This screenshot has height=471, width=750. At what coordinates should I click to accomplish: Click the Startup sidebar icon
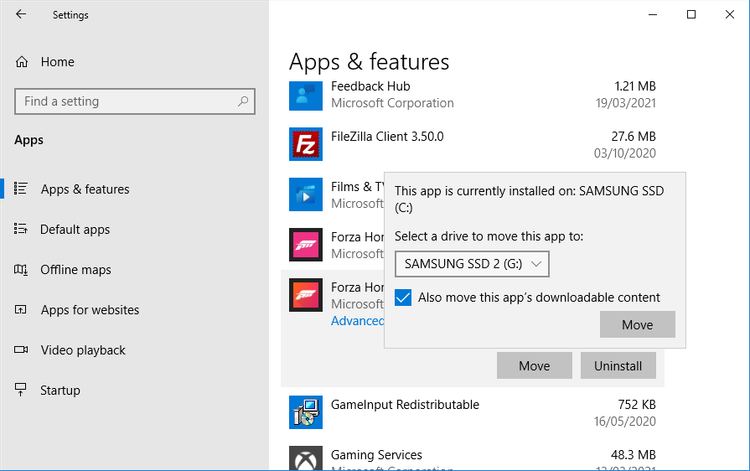(21, 390)
